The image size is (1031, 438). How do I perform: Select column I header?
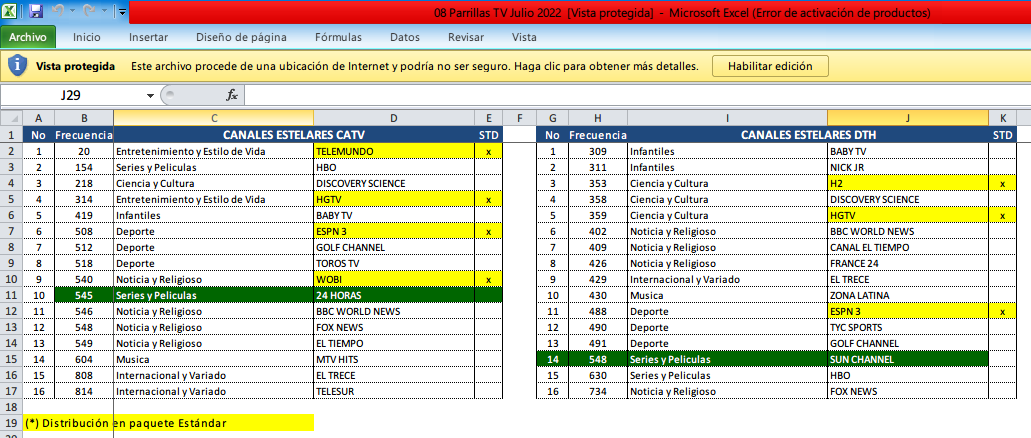point(727,118)
